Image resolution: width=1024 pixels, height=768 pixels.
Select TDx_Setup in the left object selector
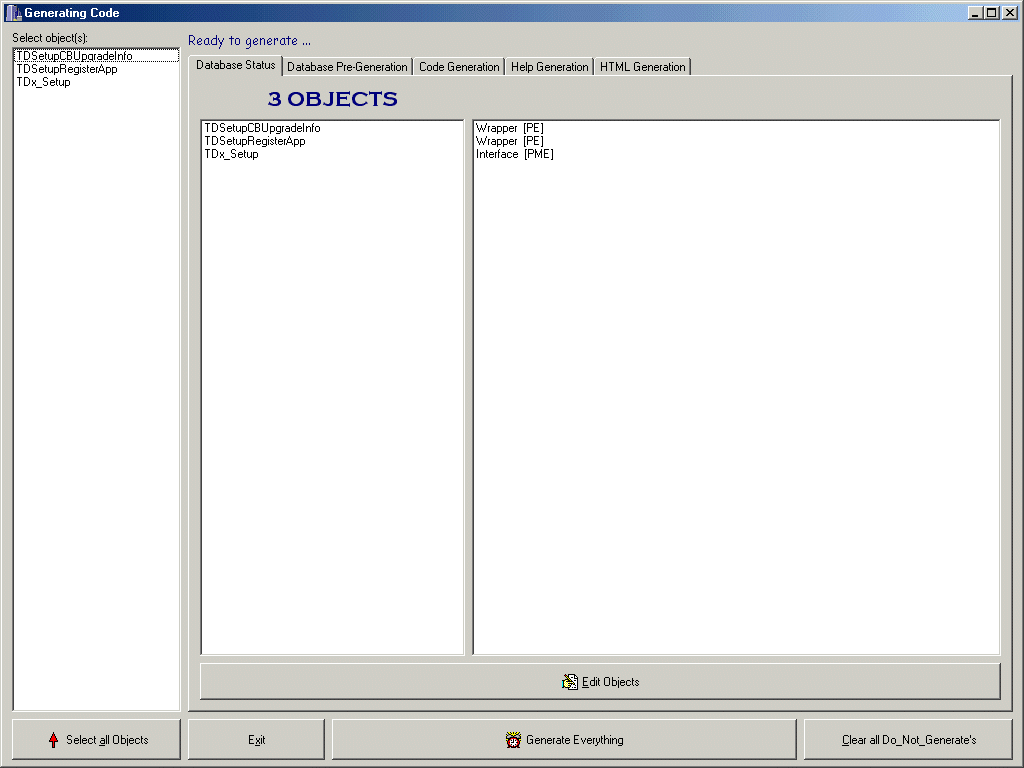tap(43, 82)
